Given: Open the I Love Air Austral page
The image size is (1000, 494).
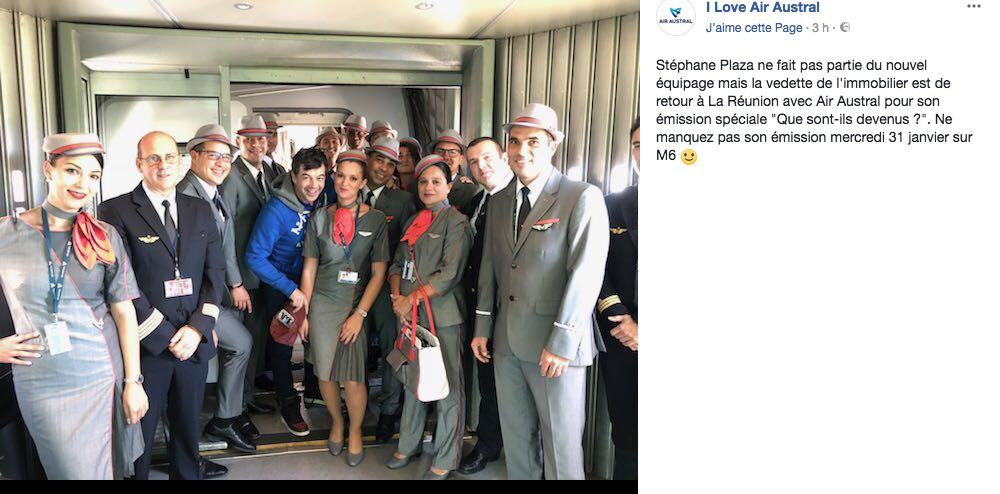Looking at the screenshot, I should coord(762,8).
